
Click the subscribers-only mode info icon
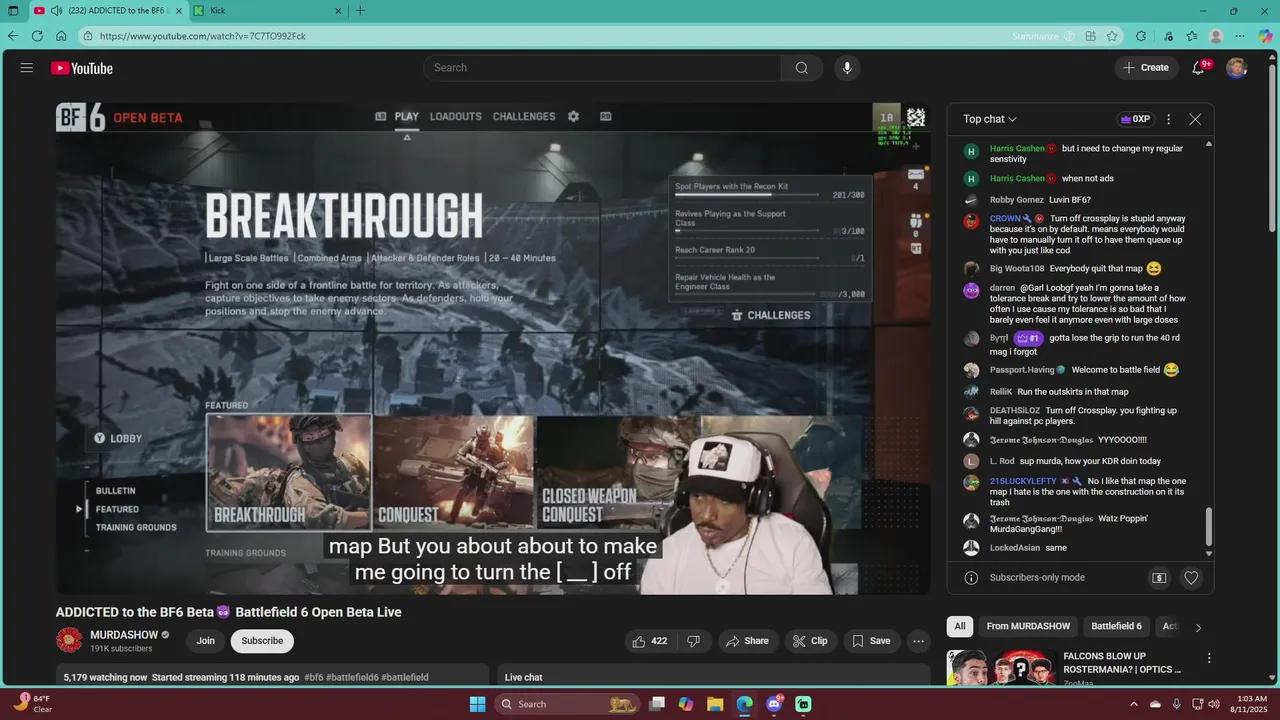(x=971, y=578)
